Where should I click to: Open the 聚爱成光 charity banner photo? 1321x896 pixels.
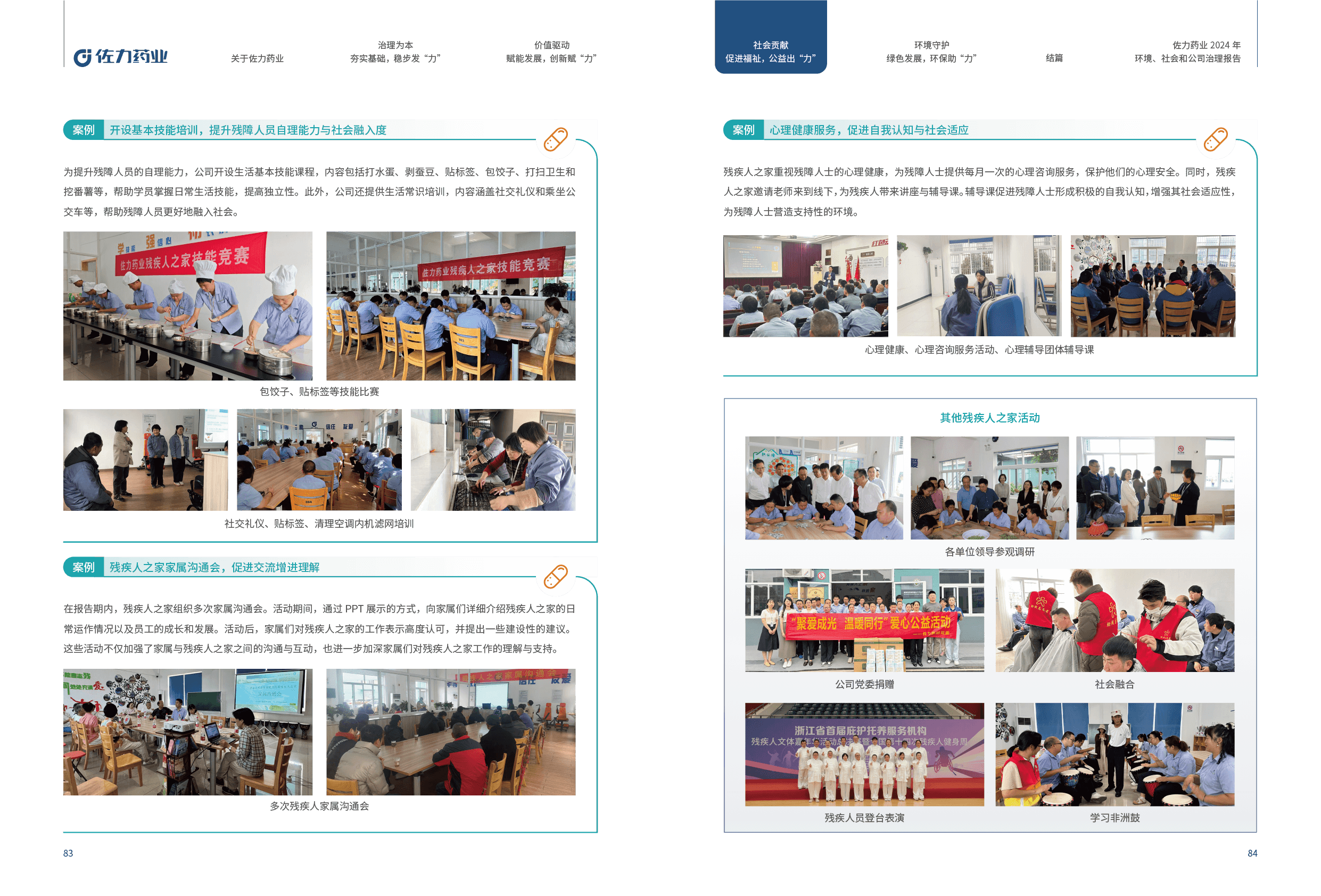(x=864, y=620)
